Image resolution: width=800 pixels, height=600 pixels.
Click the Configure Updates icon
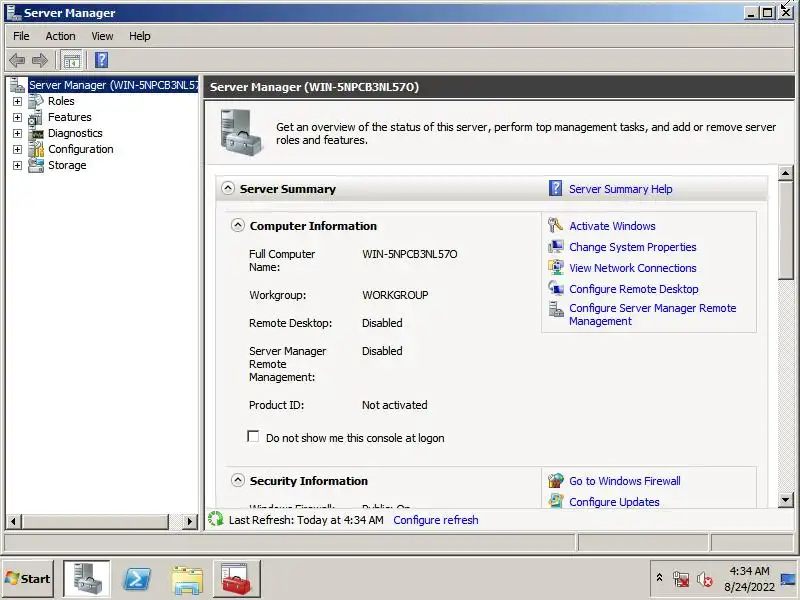[555, 501]
